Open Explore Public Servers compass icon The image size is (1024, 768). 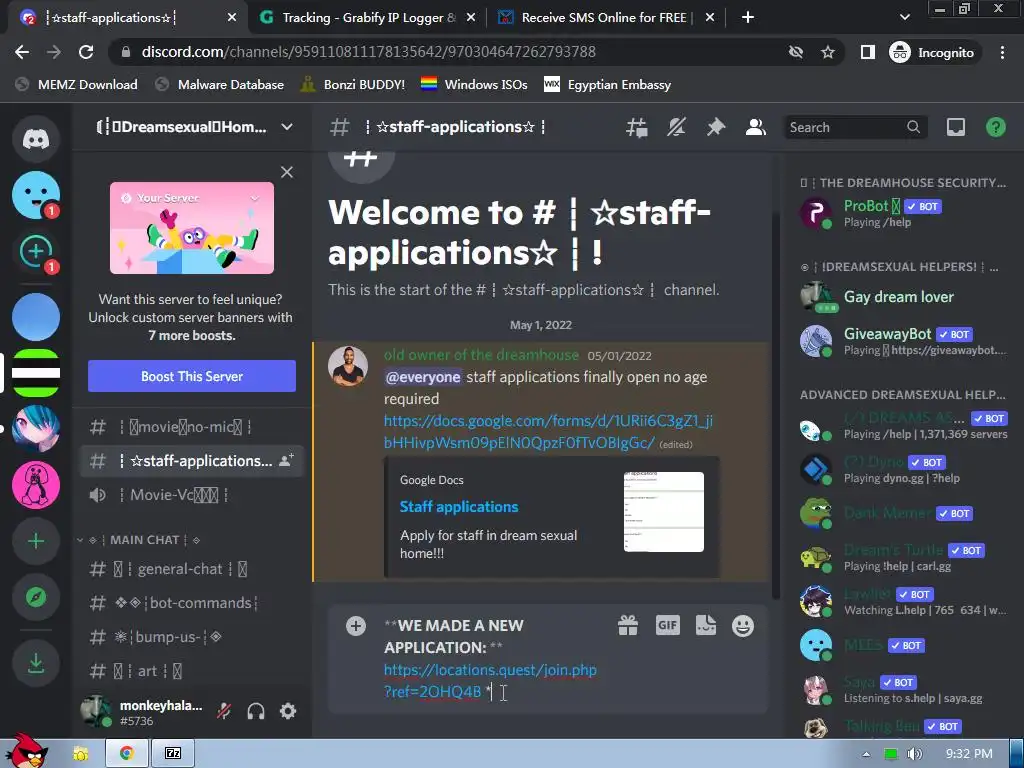point(36,597)
